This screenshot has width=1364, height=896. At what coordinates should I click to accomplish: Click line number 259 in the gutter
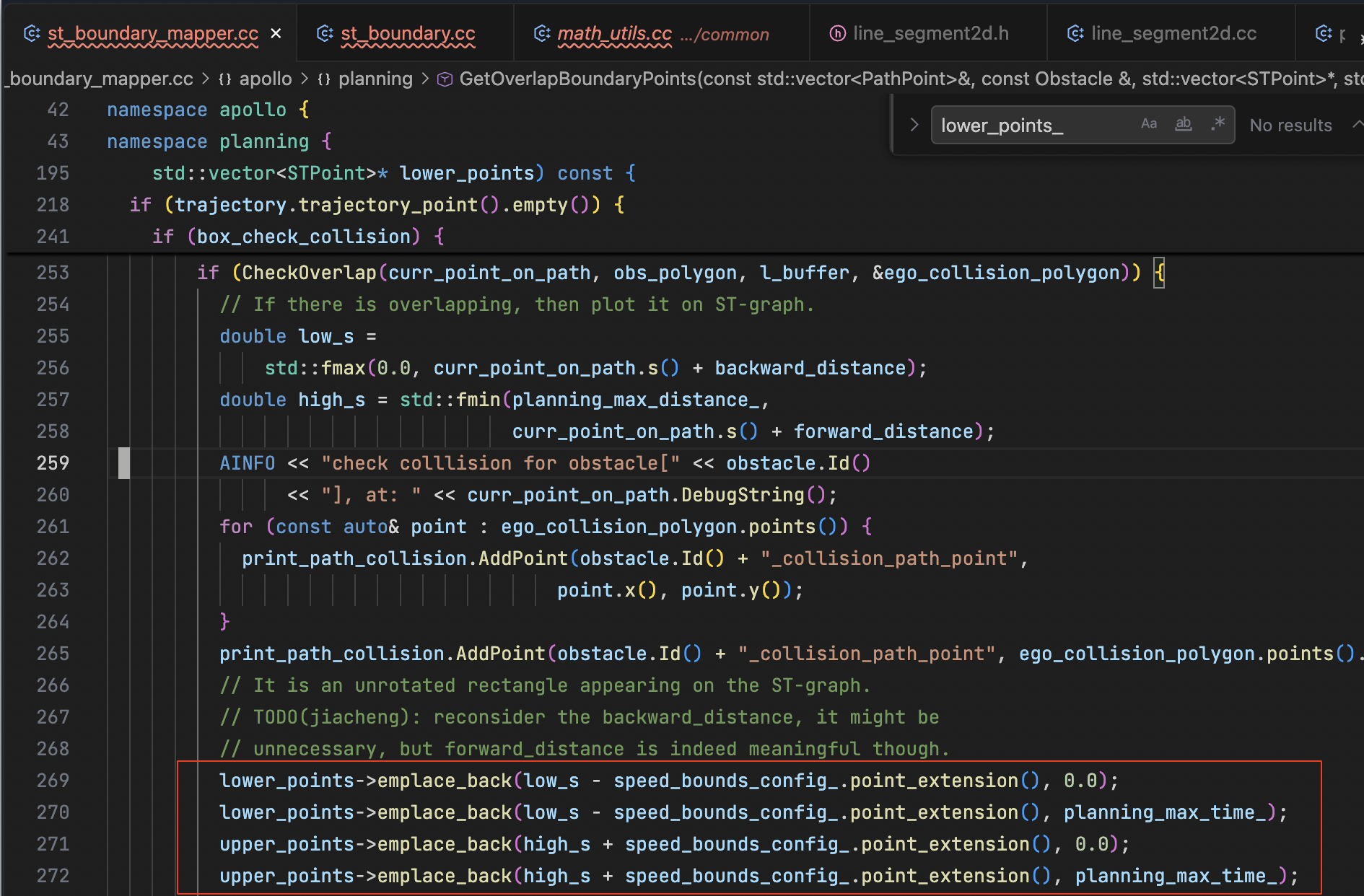point(53,463)
